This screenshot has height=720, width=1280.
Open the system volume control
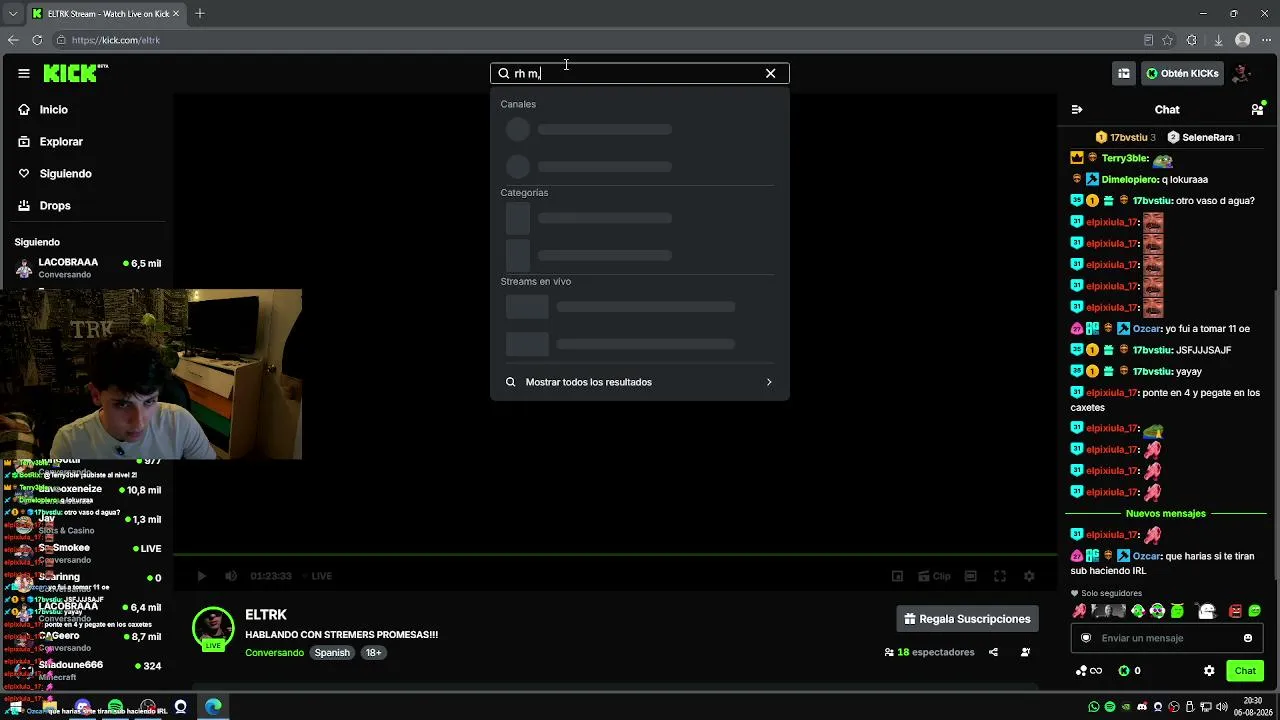1222,707
